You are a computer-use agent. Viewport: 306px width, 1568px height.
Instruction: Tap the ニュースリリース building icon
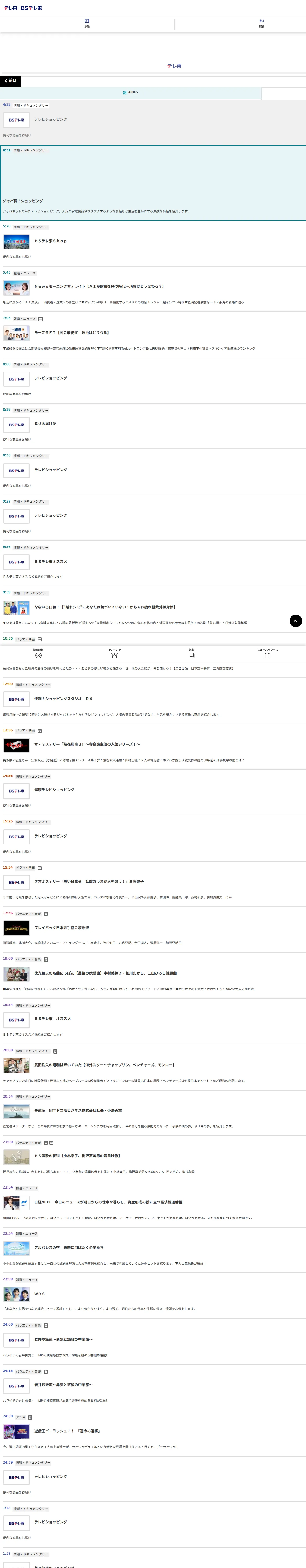coord(268,653)
